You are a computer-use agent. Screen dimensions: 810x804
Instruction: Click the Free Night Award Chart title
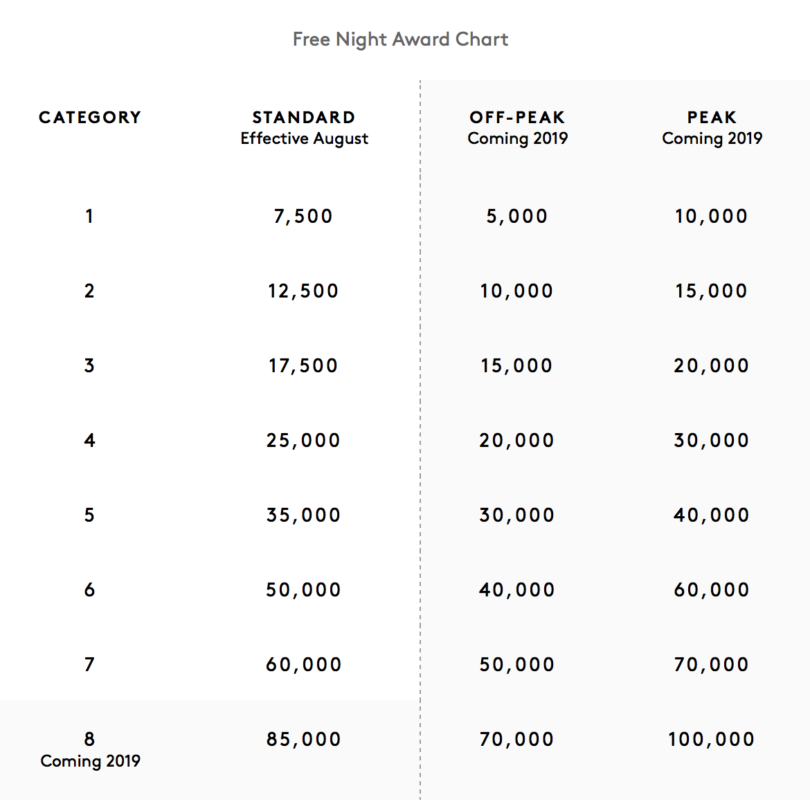[400, 40]
